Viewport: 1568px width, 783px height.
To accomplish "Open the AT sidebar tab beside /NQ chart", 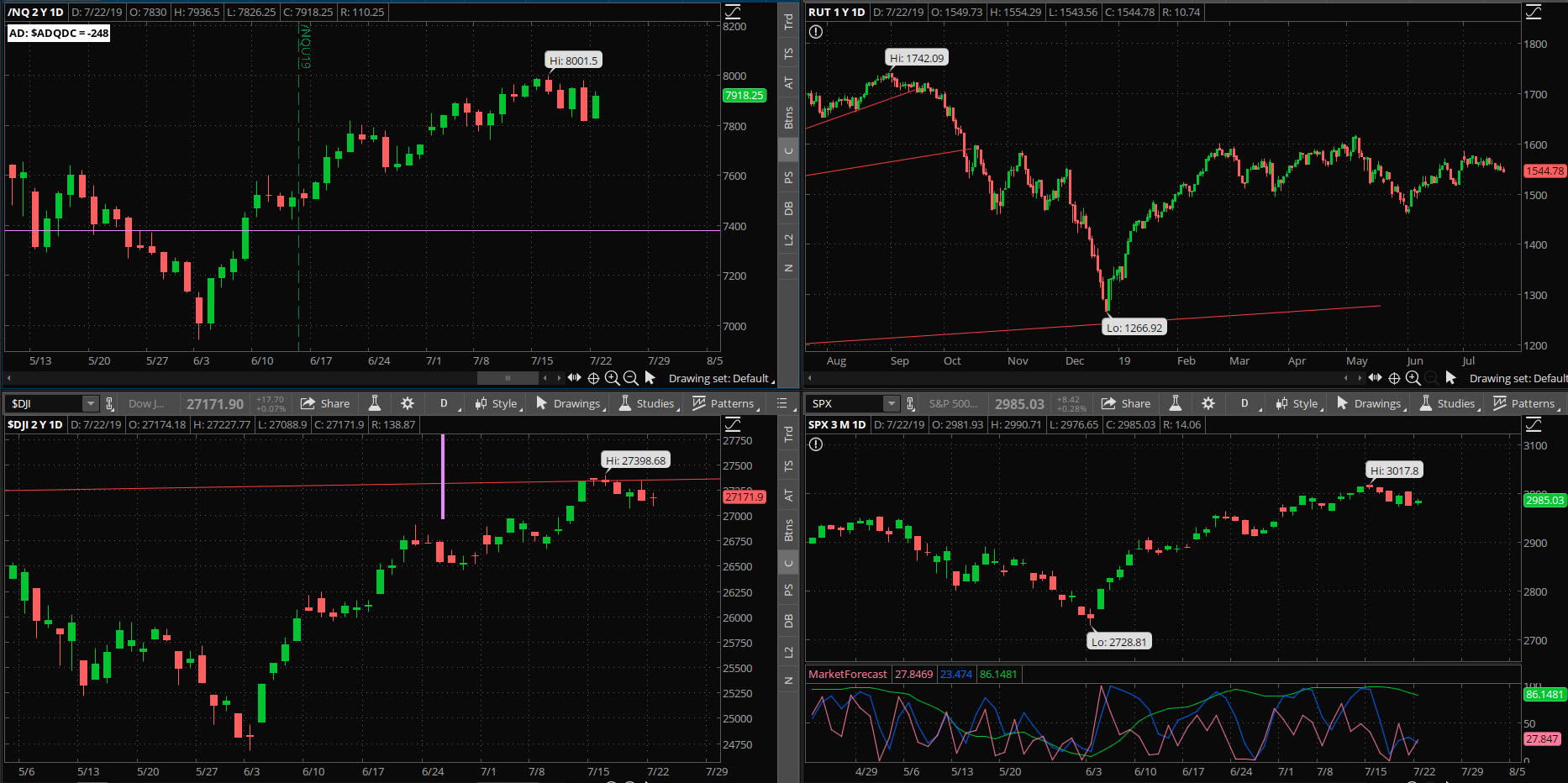I will 788,82.
